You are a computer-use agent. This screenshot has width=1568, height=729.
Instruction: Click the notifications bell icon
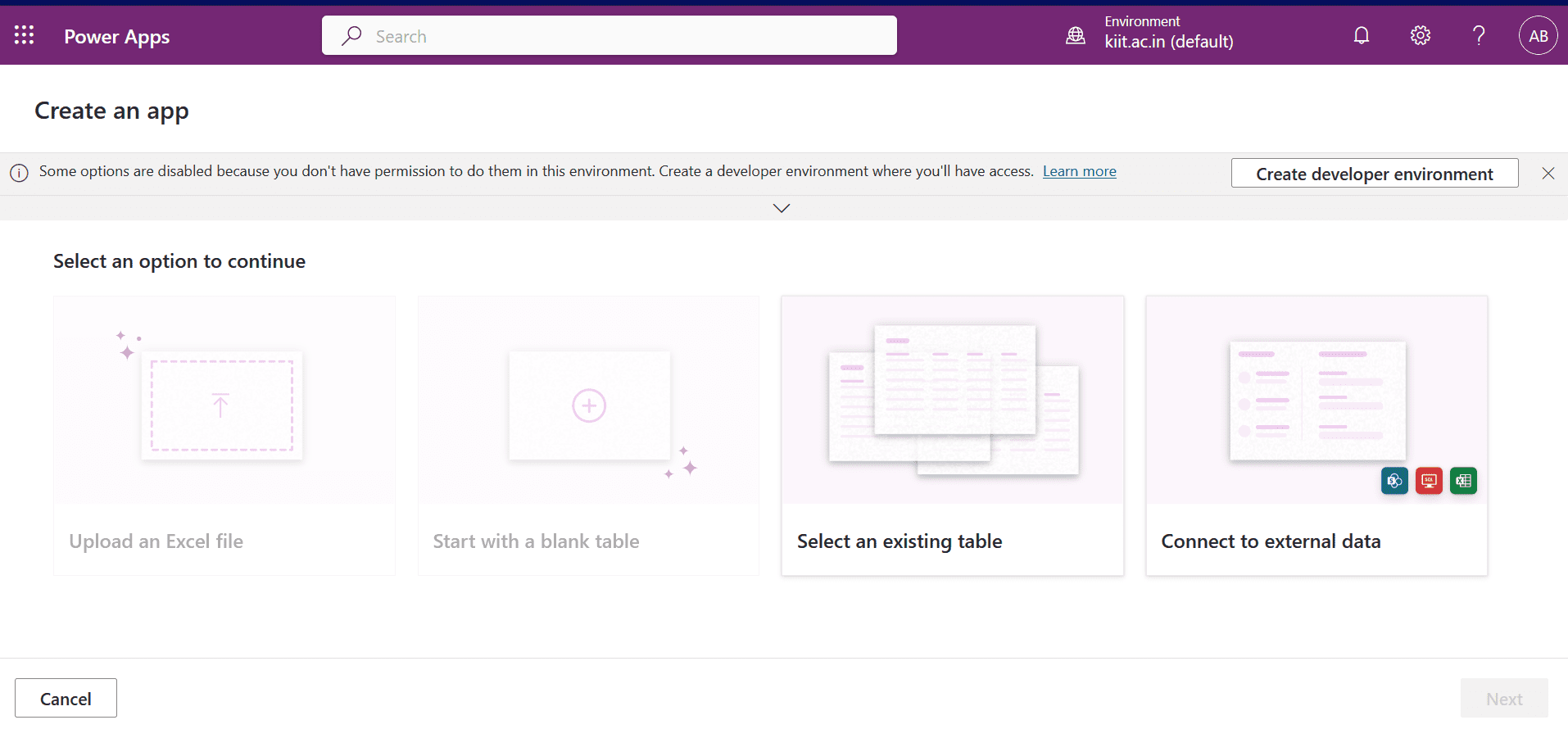coord(1361,35)
